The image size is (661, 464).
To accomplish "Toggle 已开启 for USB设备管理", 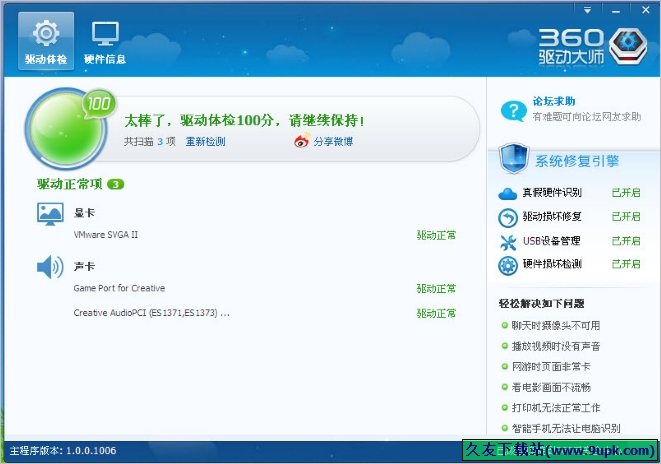I will (x=626, y=241).
